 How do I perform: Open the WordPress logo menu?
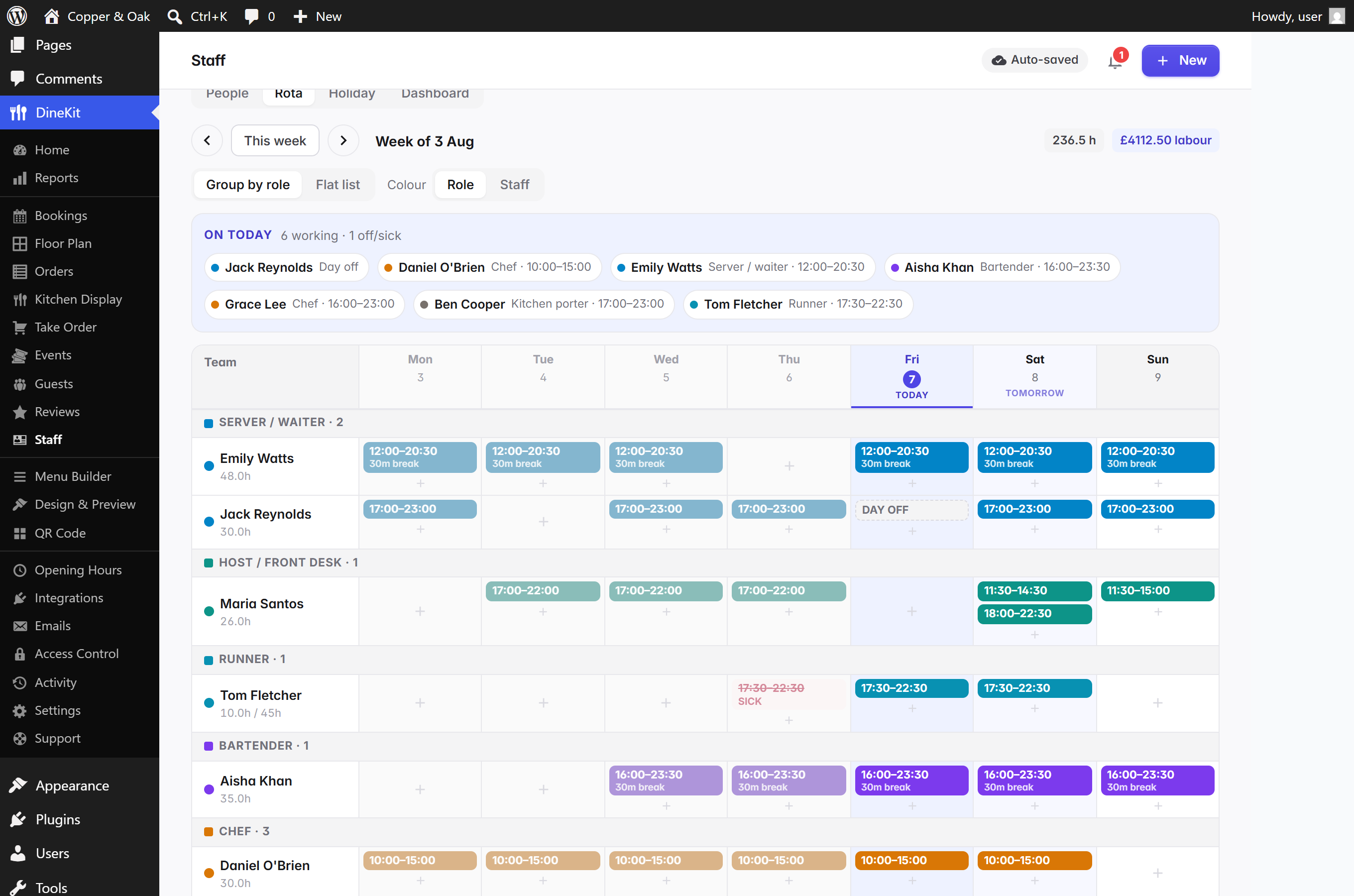[17, 16]
